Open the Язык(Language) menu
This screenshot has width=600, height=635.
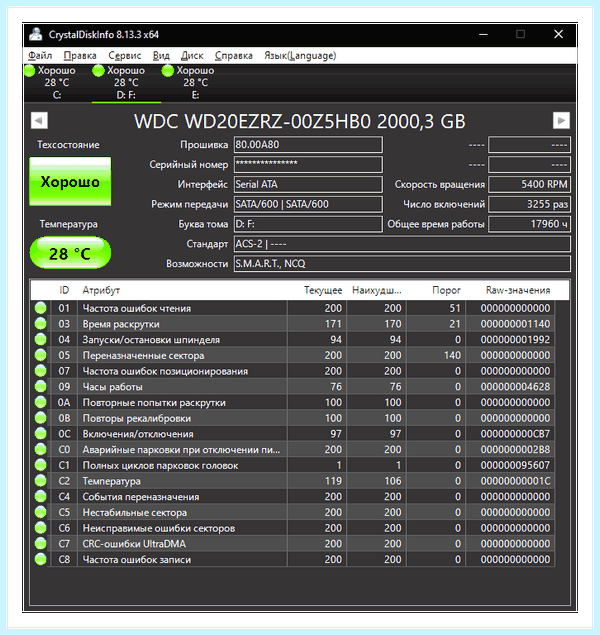[300, 55]
